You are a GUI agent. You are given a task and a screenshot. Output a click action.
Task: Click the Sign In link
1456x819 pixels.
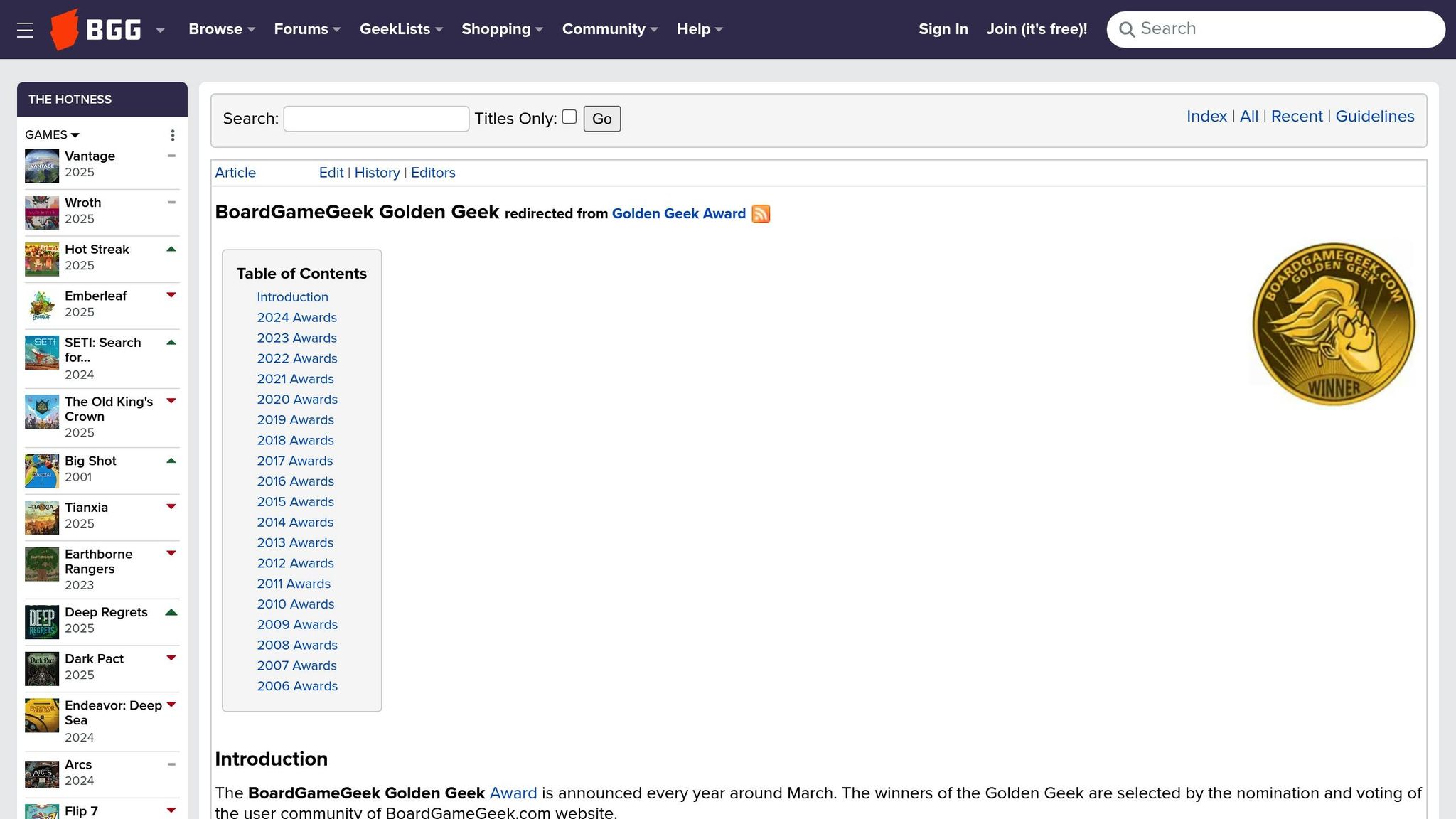point(943,29)
